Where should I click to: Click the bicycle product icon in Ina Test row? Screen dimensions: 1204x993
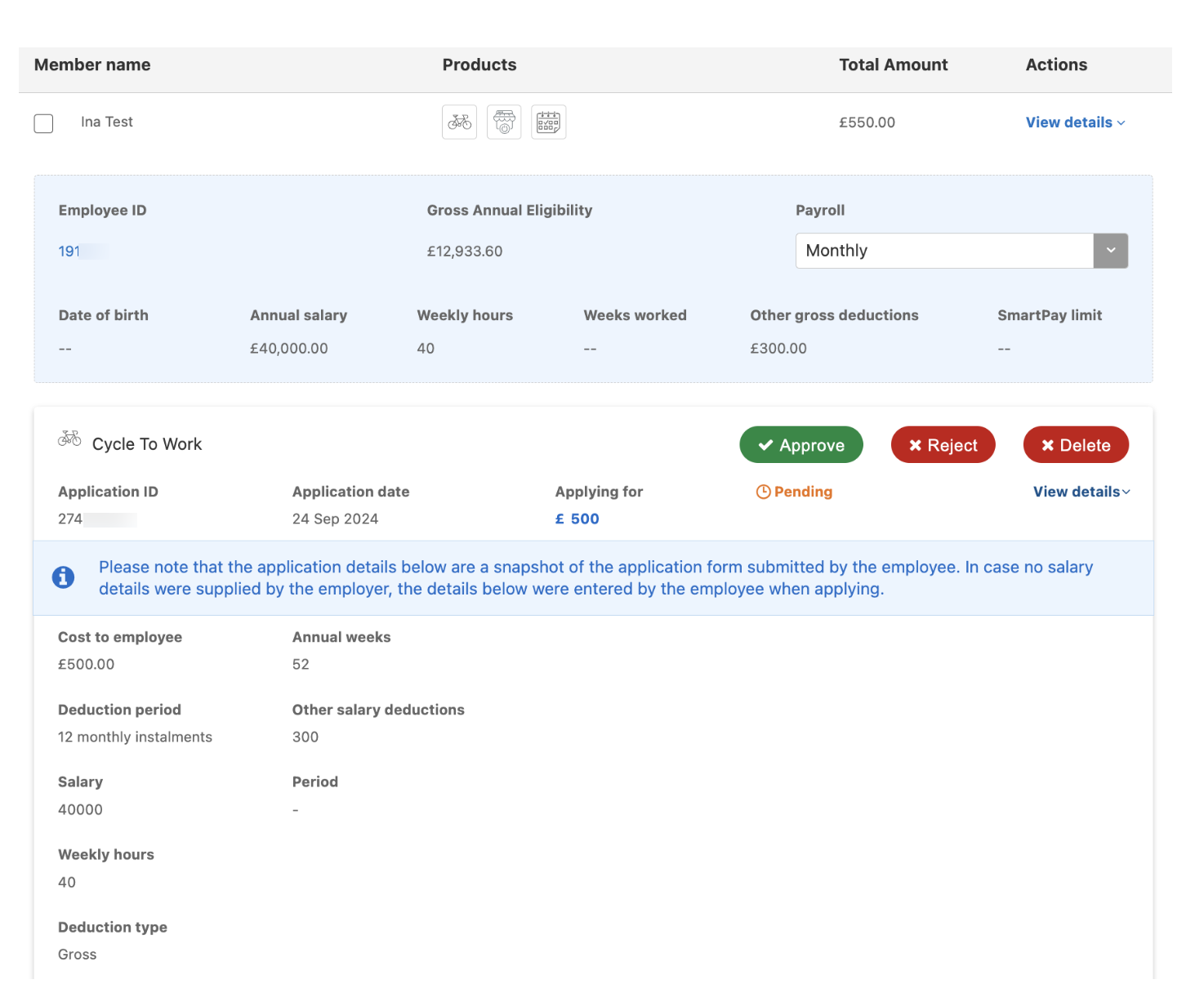click(459, 122)
